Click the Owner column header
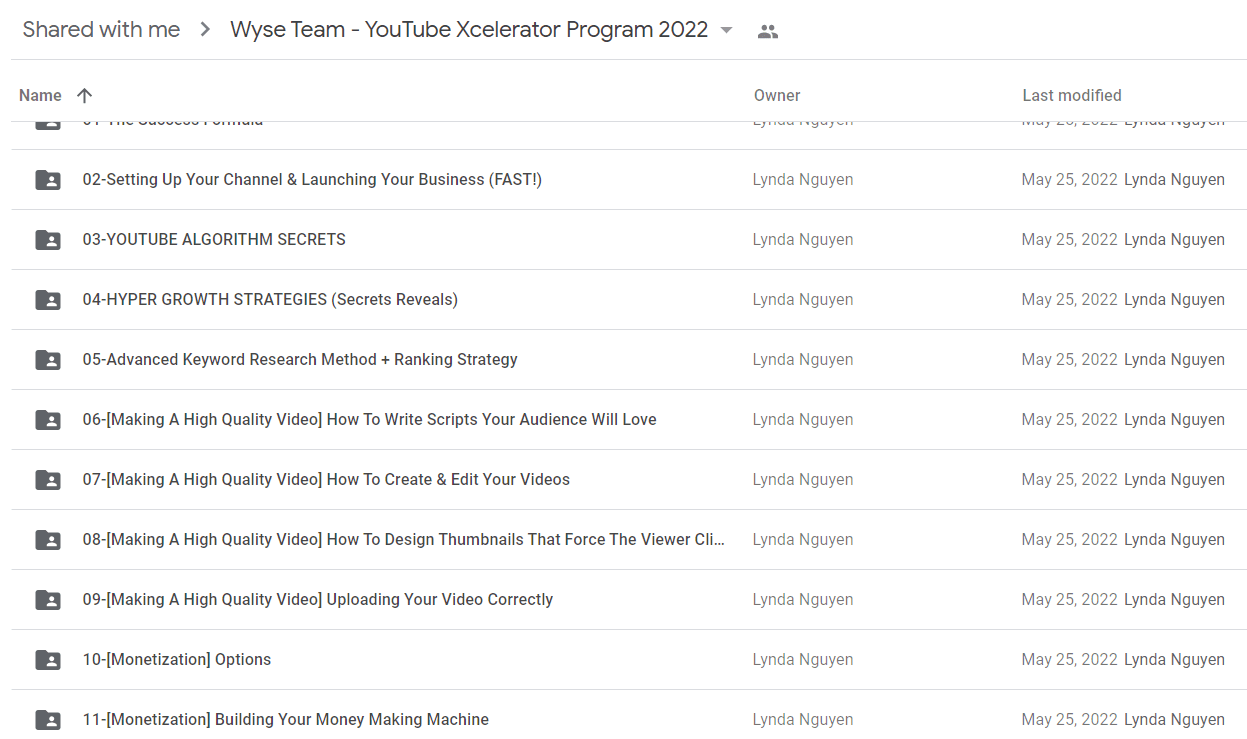This screenshot has height=739, width=1247. pyautogui.click(x=777, y=96)
